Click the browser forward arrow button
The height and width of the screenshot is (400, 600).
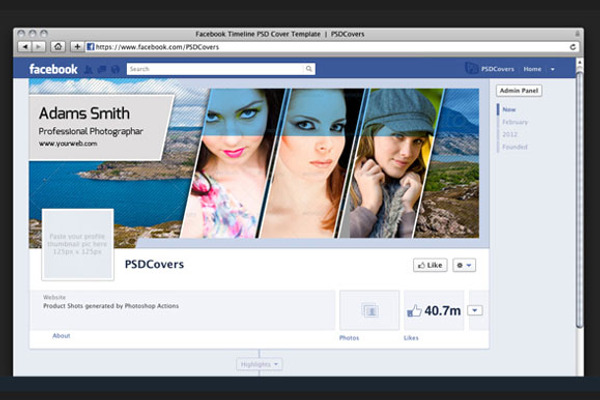39,47
